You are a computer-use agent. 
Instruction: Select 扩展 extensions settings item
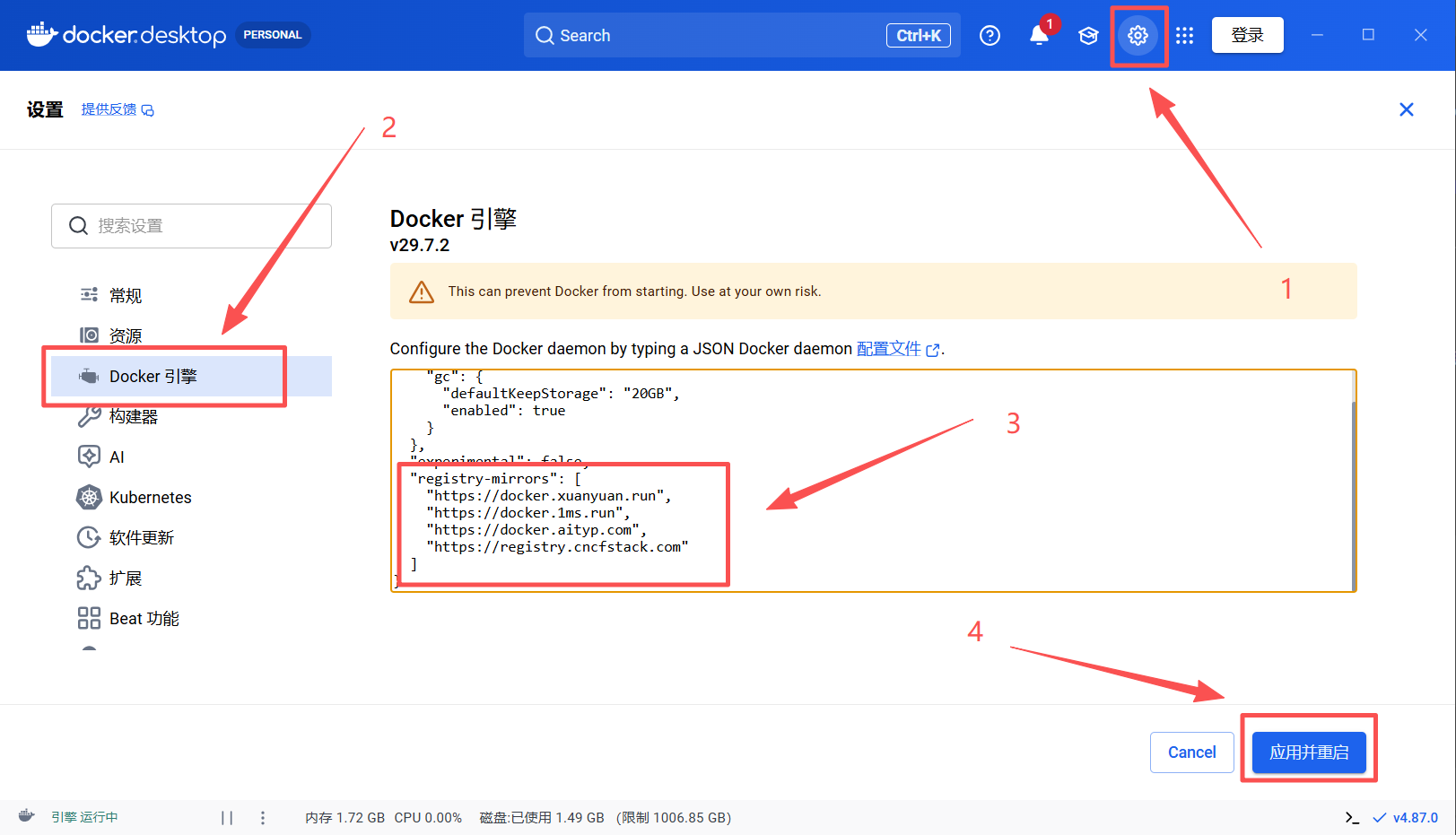click(x=191, y=578)
